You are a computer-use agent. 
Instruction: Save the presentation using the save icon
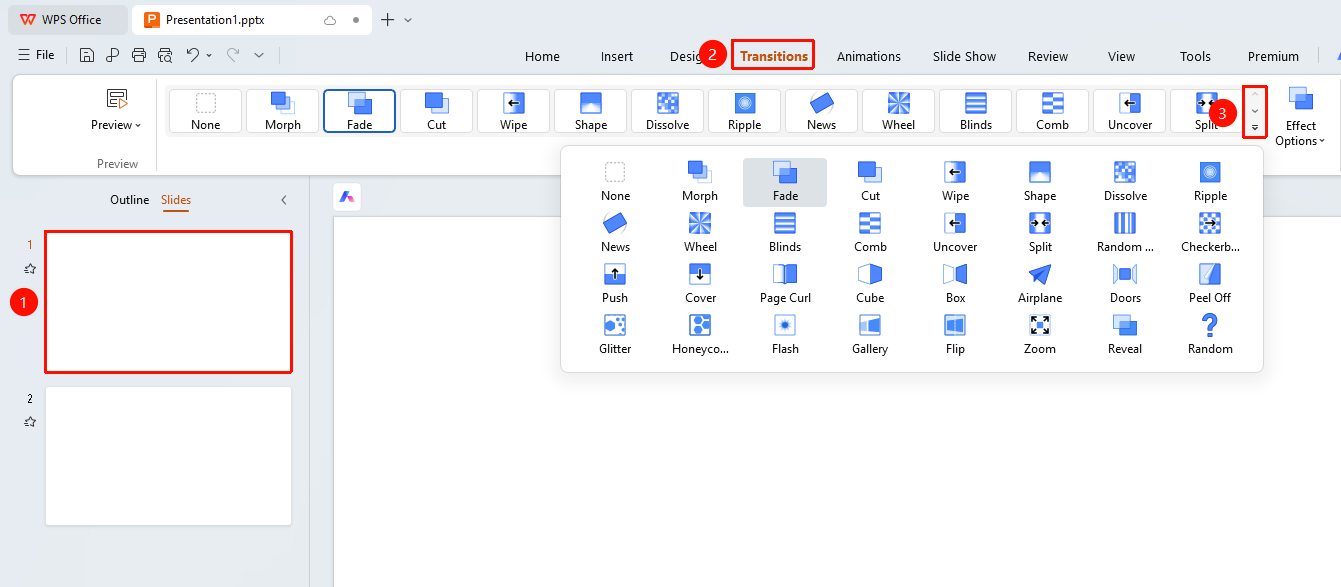click(87, 55)
